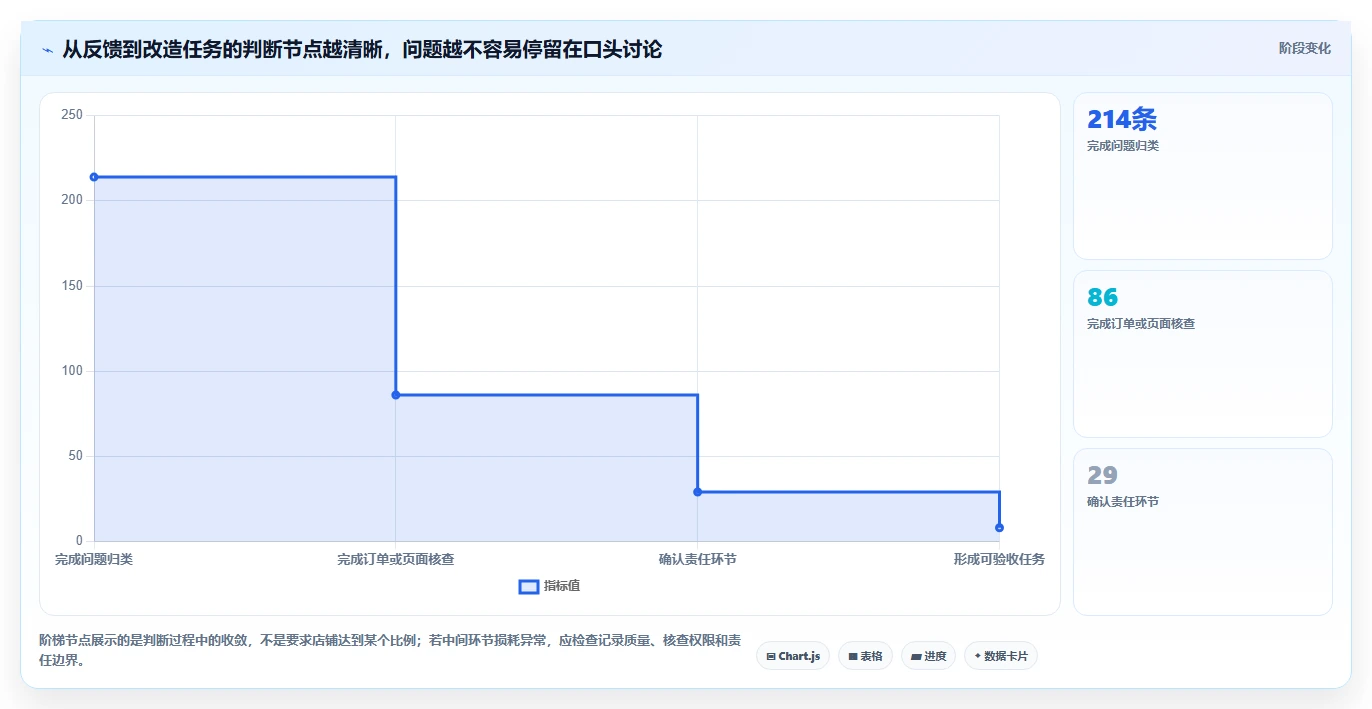
Task: Click the y-axis tick 250
Action: pyautogui.click(x=72, y=115)
